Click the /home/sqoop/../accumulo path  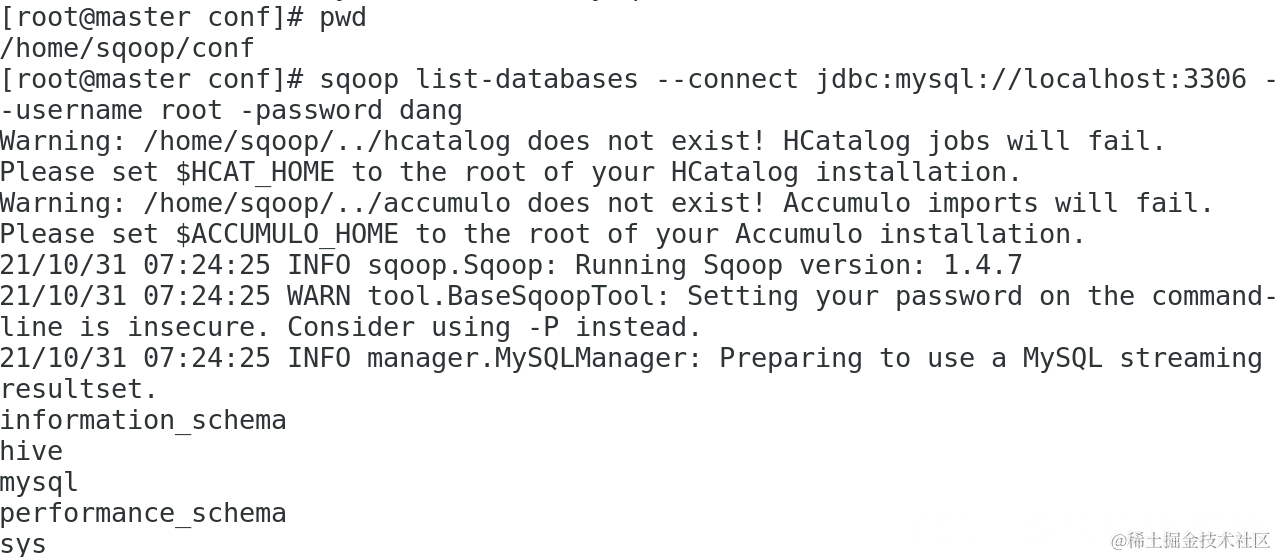point(327,203)
